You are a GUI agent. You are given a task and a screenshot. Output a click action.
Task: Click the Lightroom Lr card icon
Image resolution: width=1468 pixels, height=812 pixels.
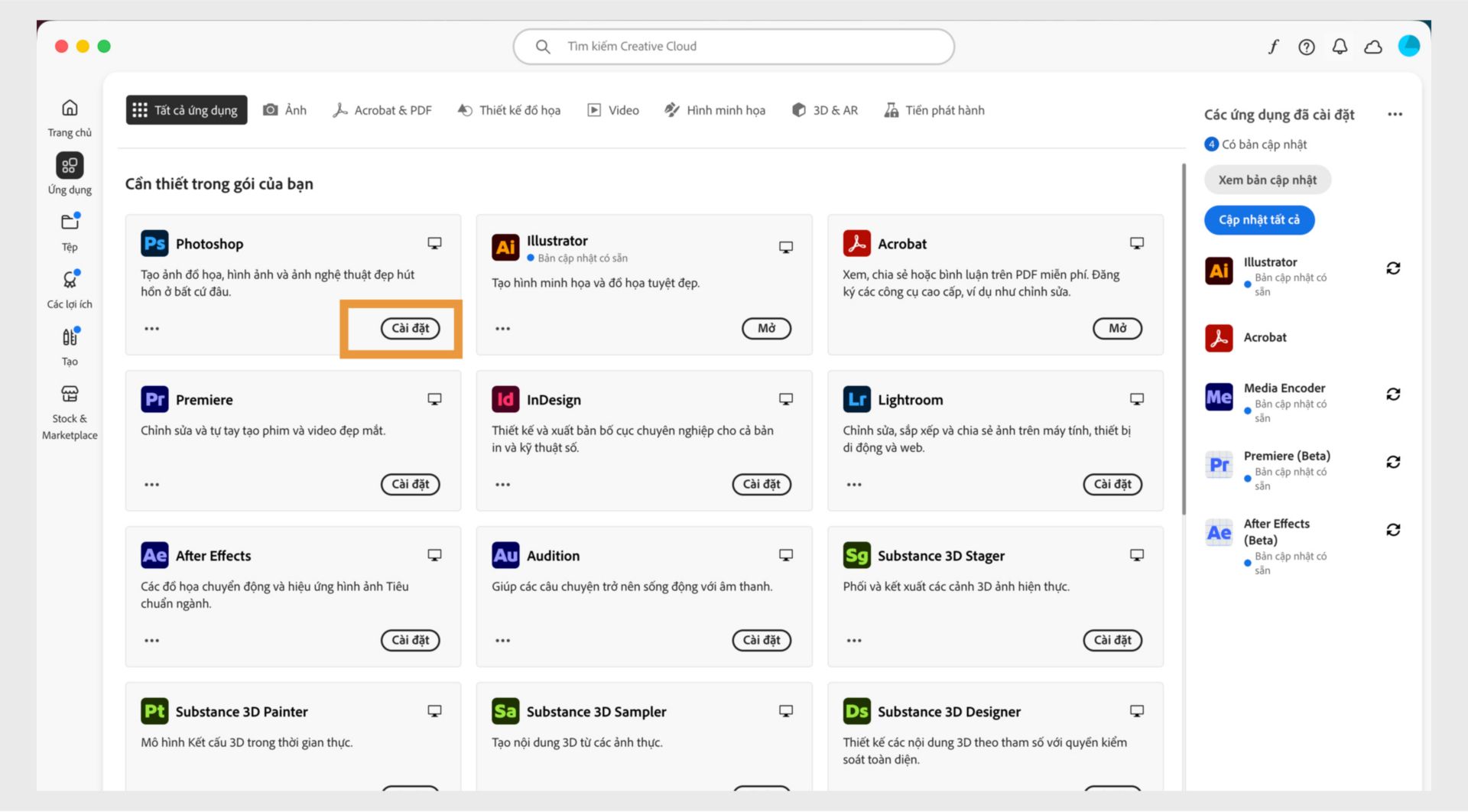pos(856,399)
